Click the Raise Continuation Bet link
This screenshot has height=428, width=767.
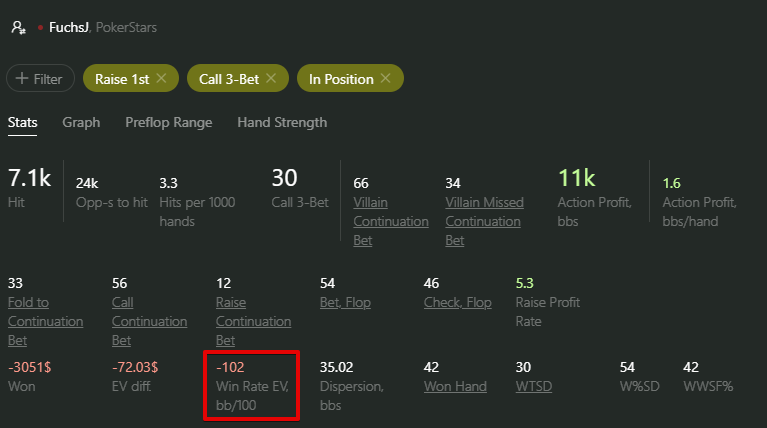(x=253, y=321)
